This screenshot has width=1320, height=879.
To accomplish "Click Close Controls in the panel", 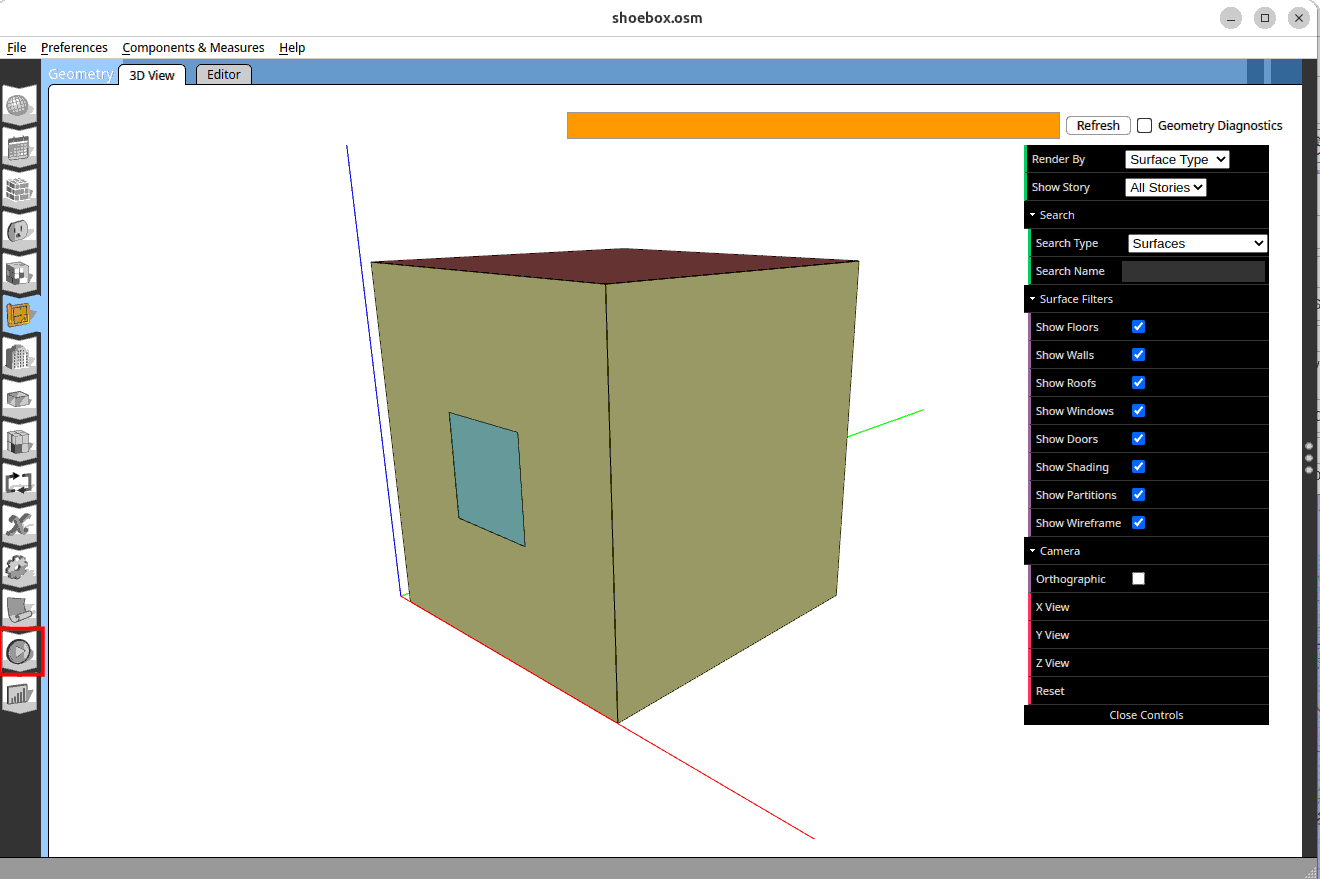I will [1146, 715].
